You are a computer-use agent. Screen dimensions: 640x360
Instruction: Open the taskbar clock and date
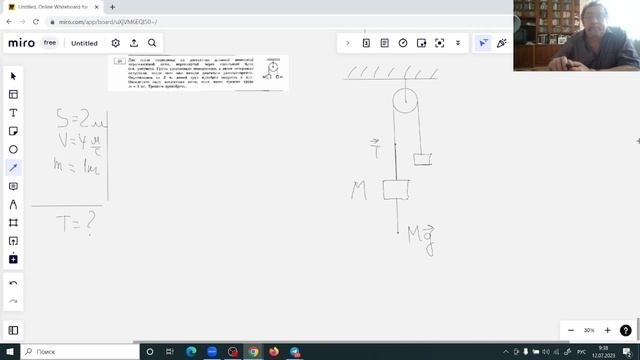603,351
